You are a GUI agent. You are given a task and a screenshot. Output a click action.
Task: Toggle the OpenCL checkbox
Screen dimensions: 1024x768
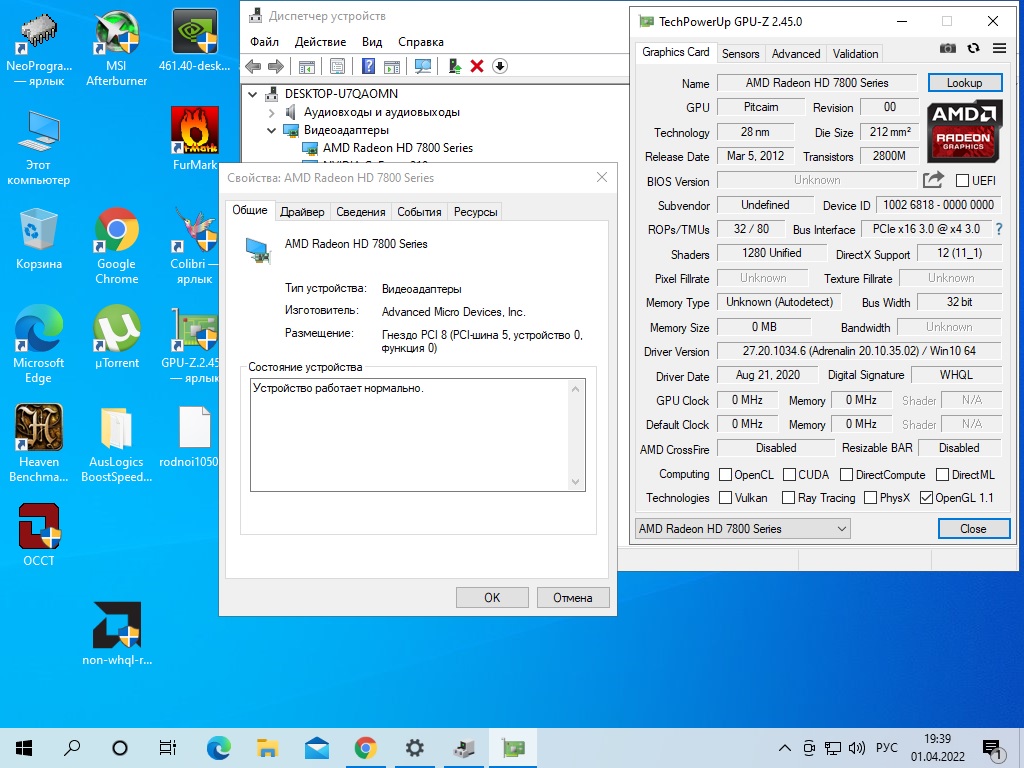coord(725,474)
